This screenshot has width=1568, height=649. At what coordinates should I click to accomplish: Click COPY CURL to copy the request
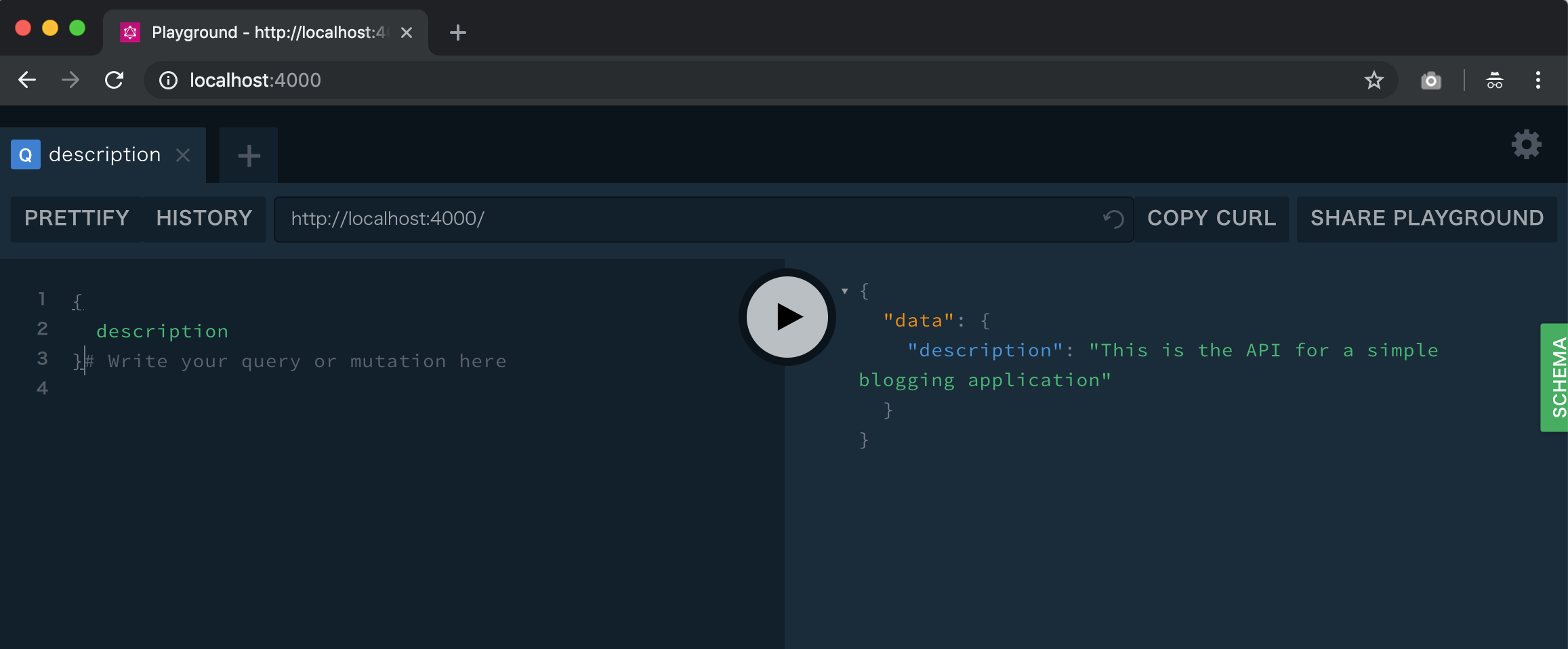pos(1211,218)
